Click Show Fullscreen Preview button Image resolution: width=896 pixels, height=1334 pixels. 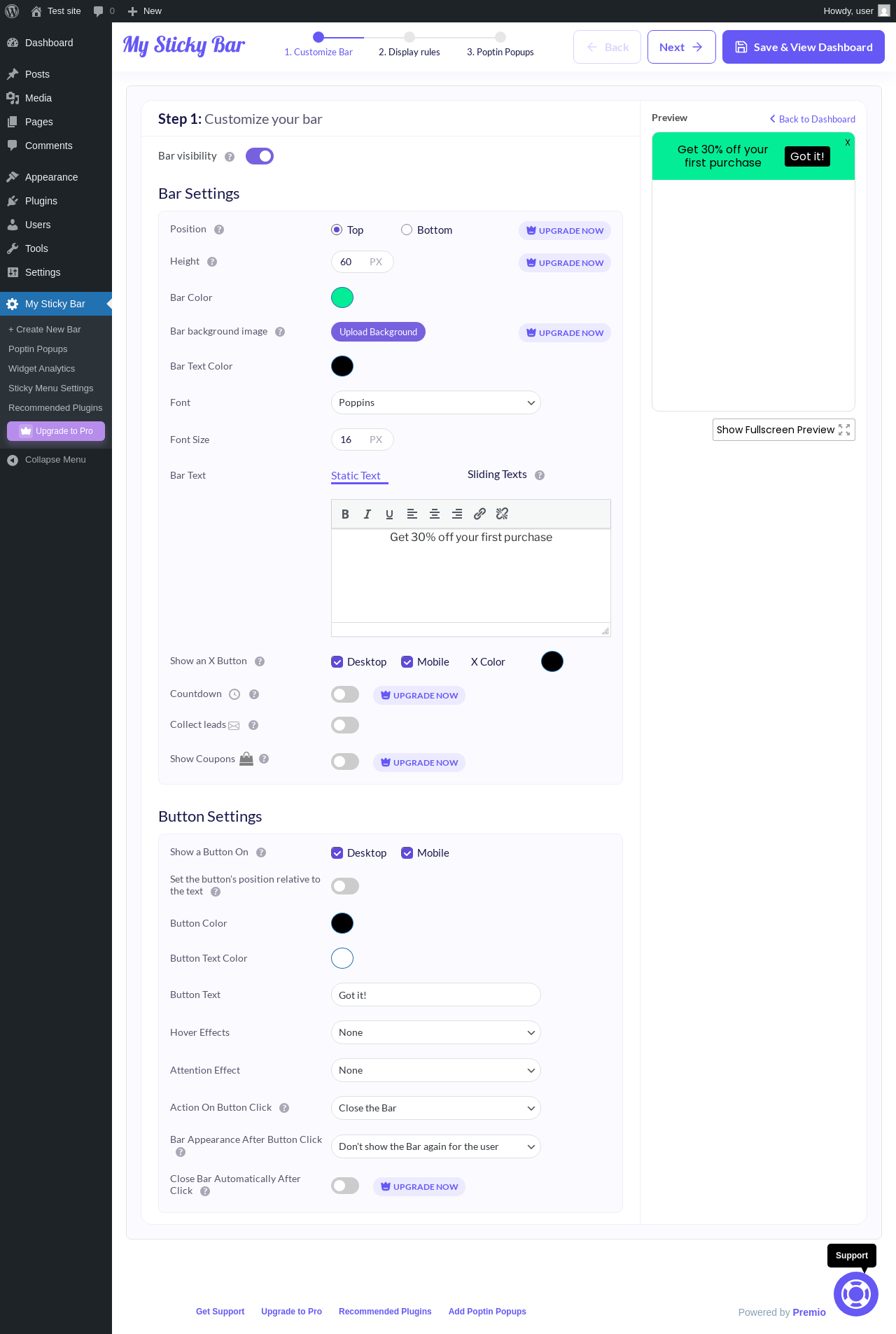pyautogui.click(x=784, y=430)
